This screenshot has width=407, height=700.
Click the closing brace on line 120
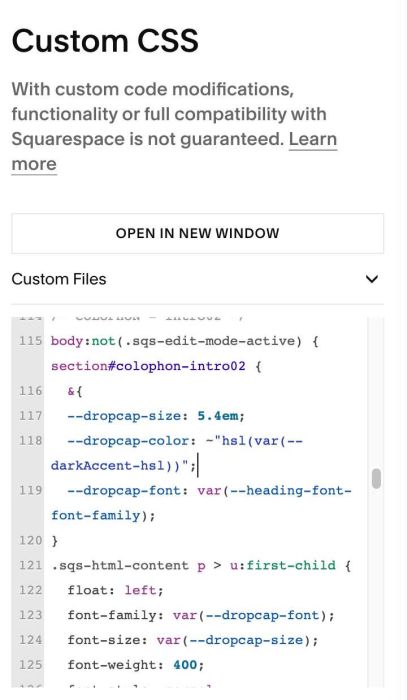click(x=54, y=541)
